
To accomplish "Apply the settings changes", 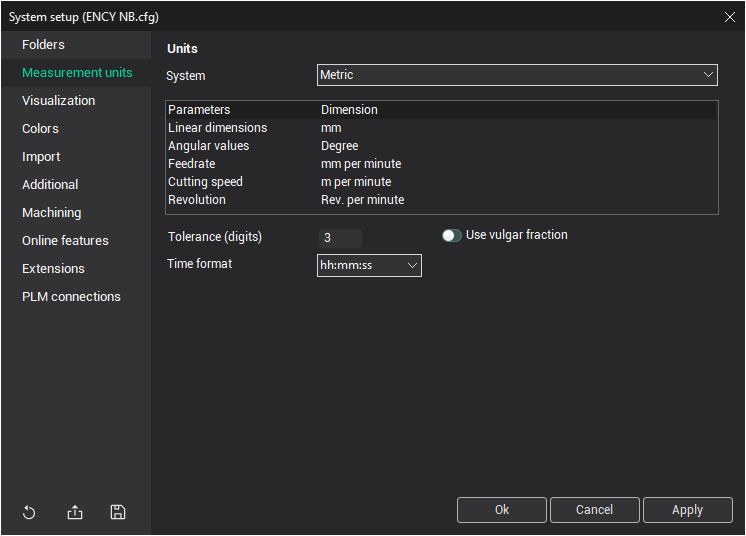I will tap(687, 510).
